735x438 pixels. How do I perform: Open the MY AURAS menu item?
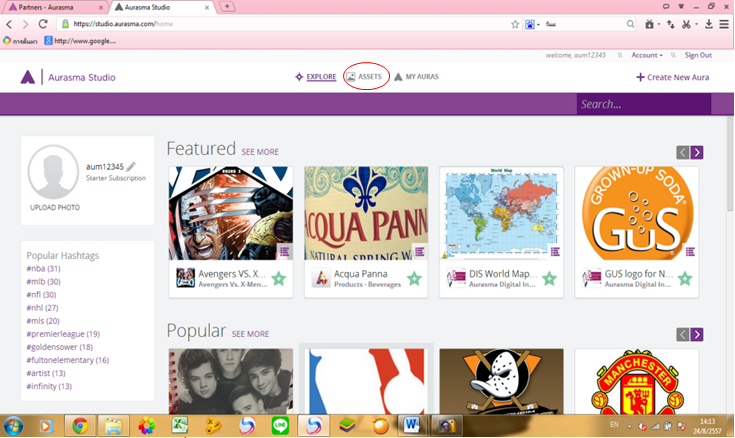coord(416,76)
